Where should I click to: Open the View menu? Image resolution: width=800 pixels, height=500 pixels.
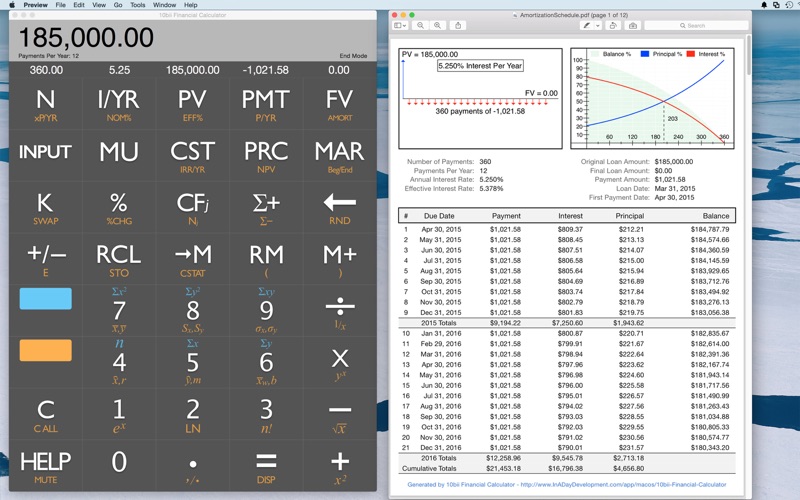(x=99, y=5)
